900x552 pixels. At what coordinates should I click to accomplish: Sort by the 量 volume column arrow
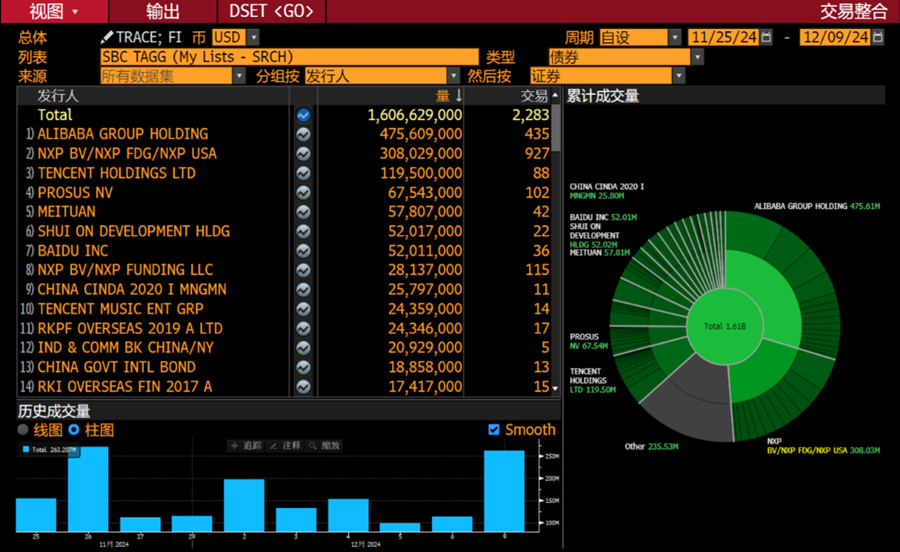tap(459, 96)
